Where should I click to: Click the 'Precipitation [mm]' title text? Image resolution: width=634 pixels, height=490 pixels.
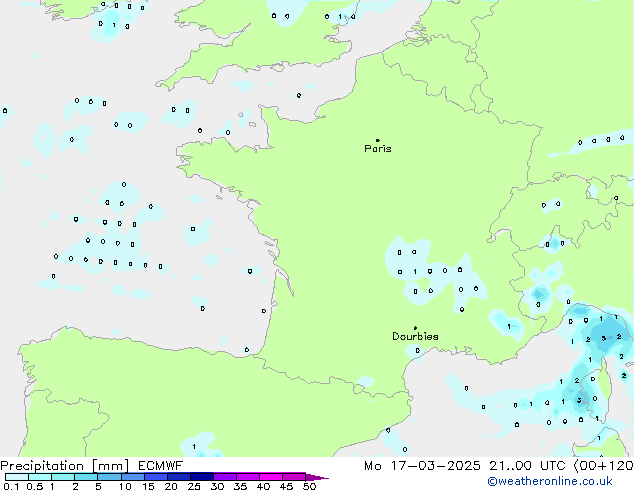pyautogui.click(x=65, y=466)
